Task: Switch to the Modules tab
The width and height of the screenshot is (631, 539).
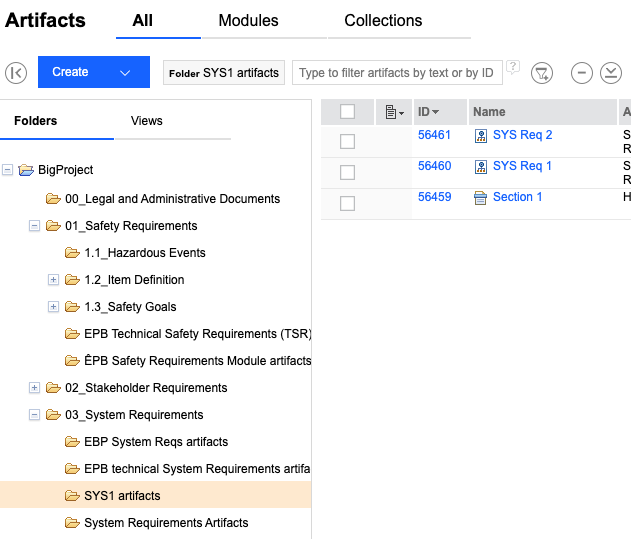Action: click(x=248, y=21)
